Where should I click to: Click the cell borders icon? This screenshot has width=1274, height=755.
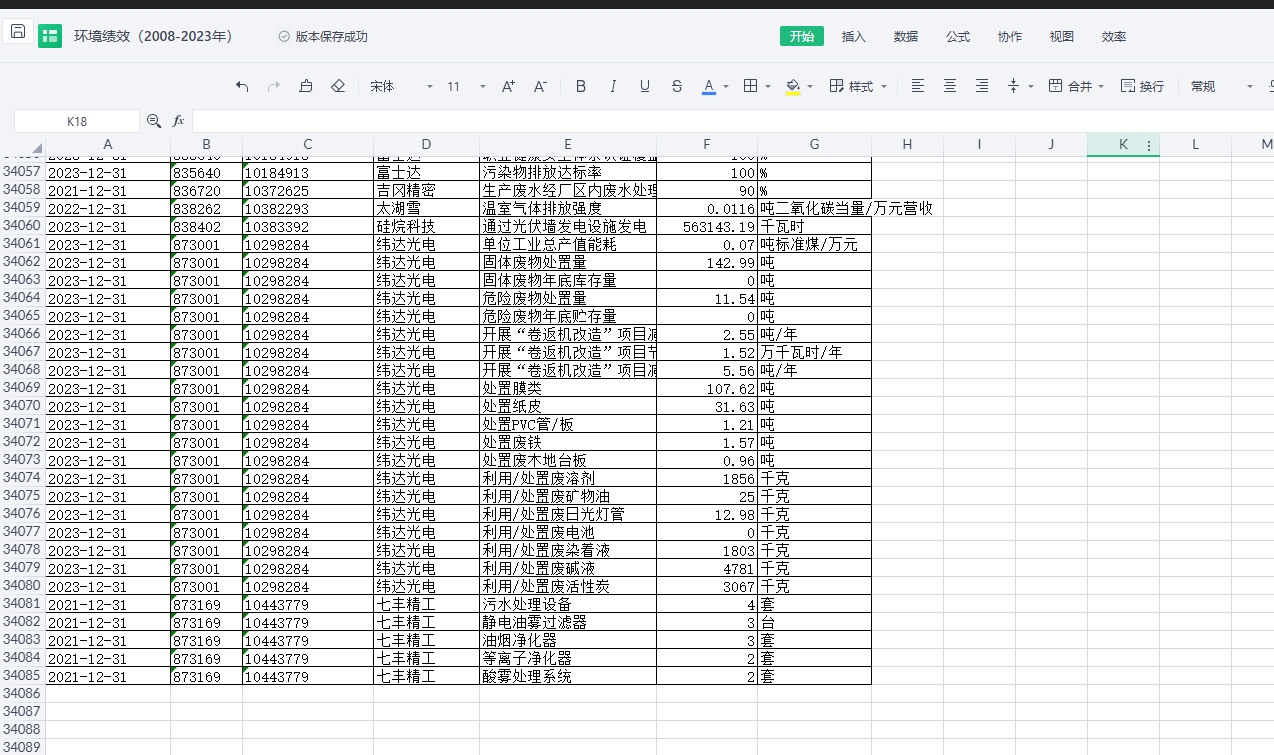751,87
